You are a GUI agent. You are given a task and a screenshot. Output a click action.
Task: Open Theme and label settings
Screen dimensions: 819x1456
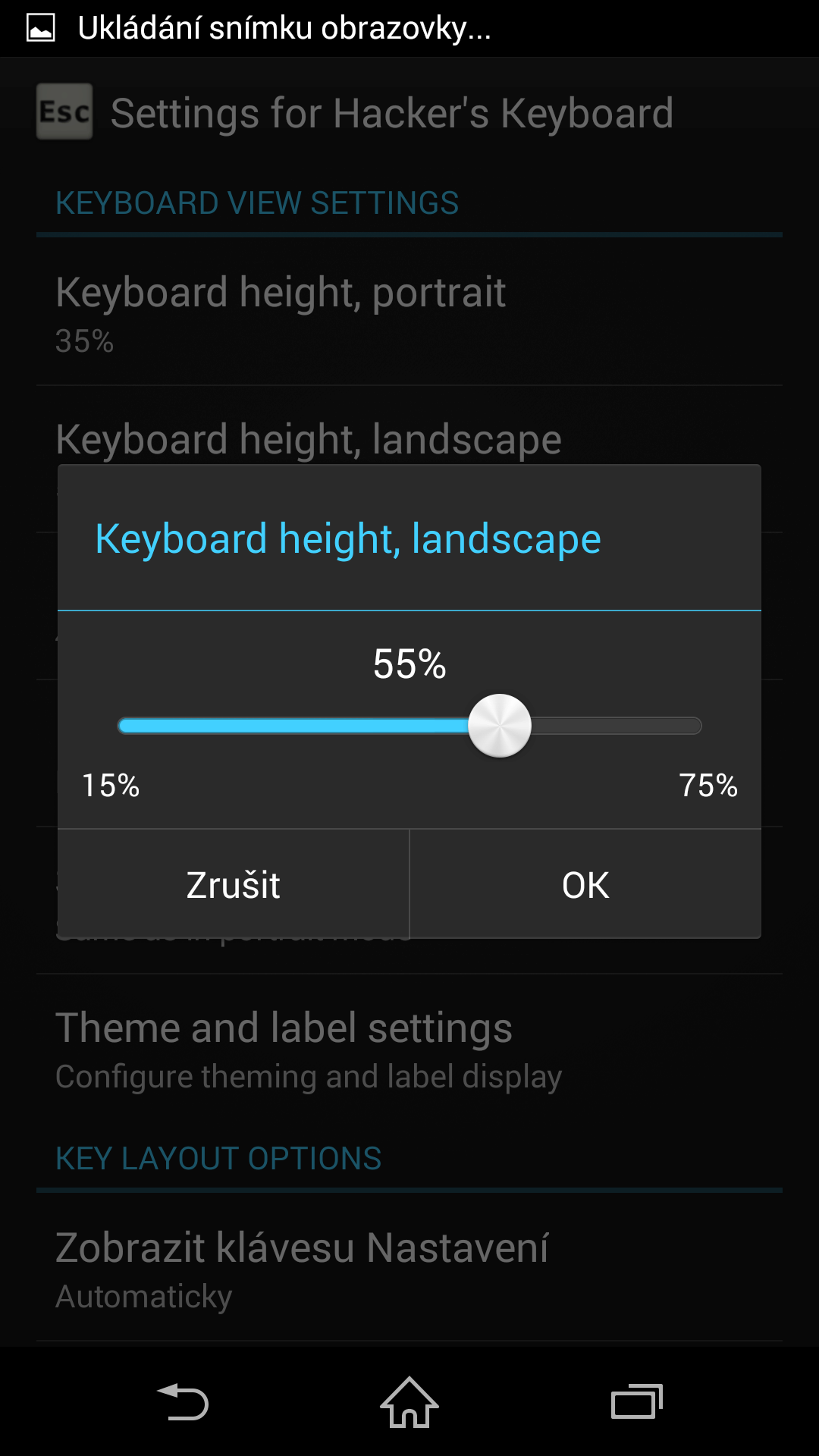[x=409, y=1050]
